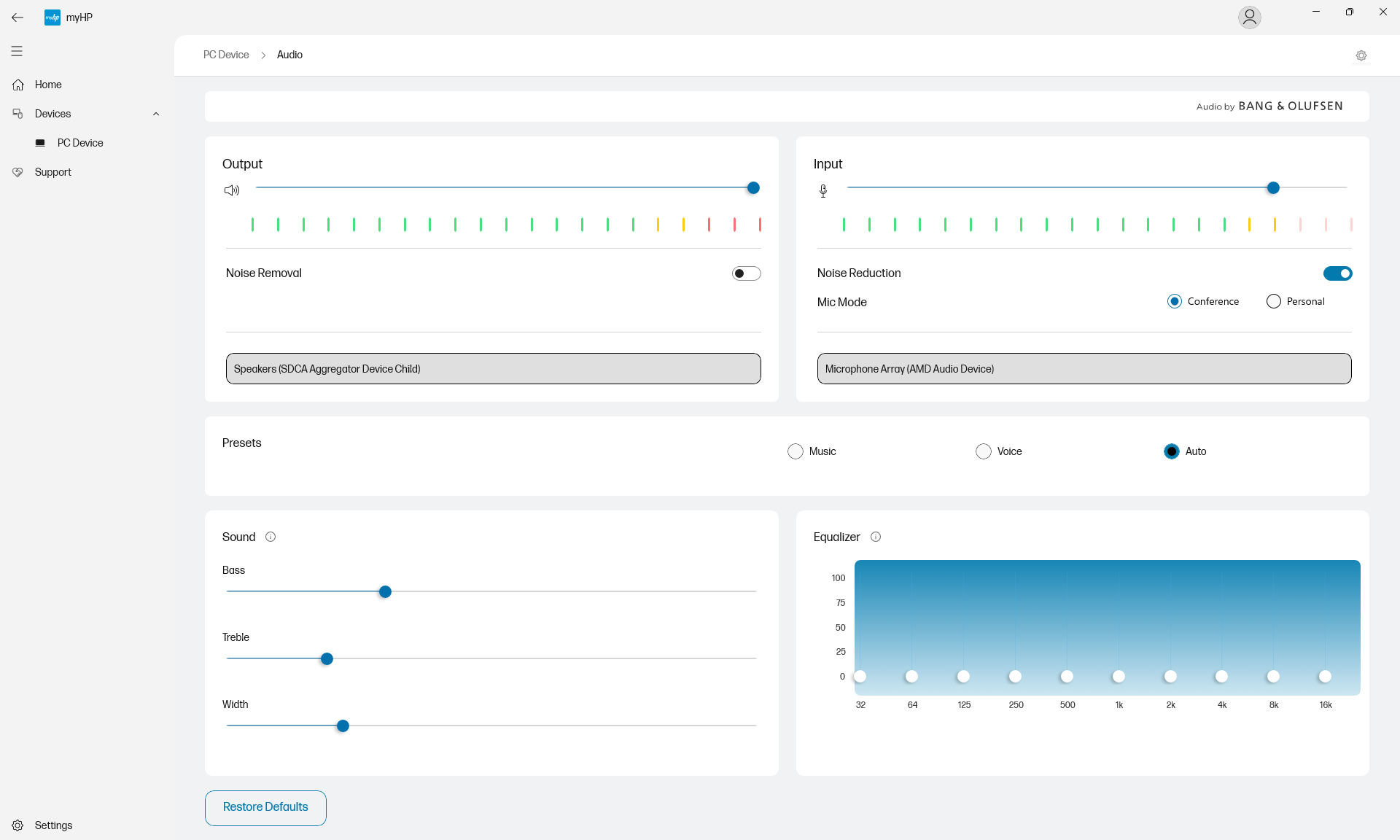The height and width of the screenshot is (840, 1400).
Task: Open the Sound info tooltip icon
Action: pos(271,537)
